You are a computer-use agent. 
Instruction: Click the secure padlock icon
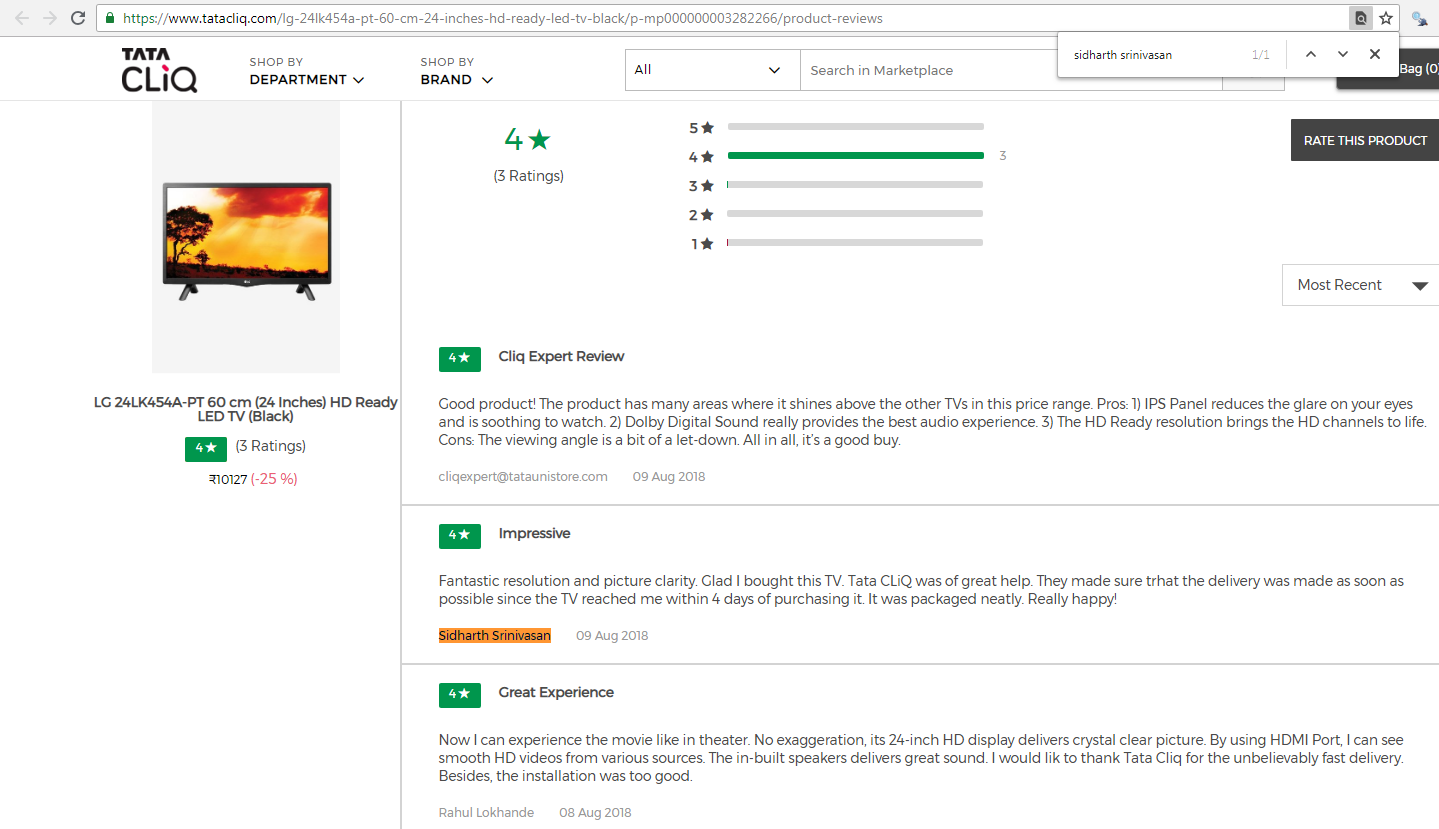coord(110,18)
